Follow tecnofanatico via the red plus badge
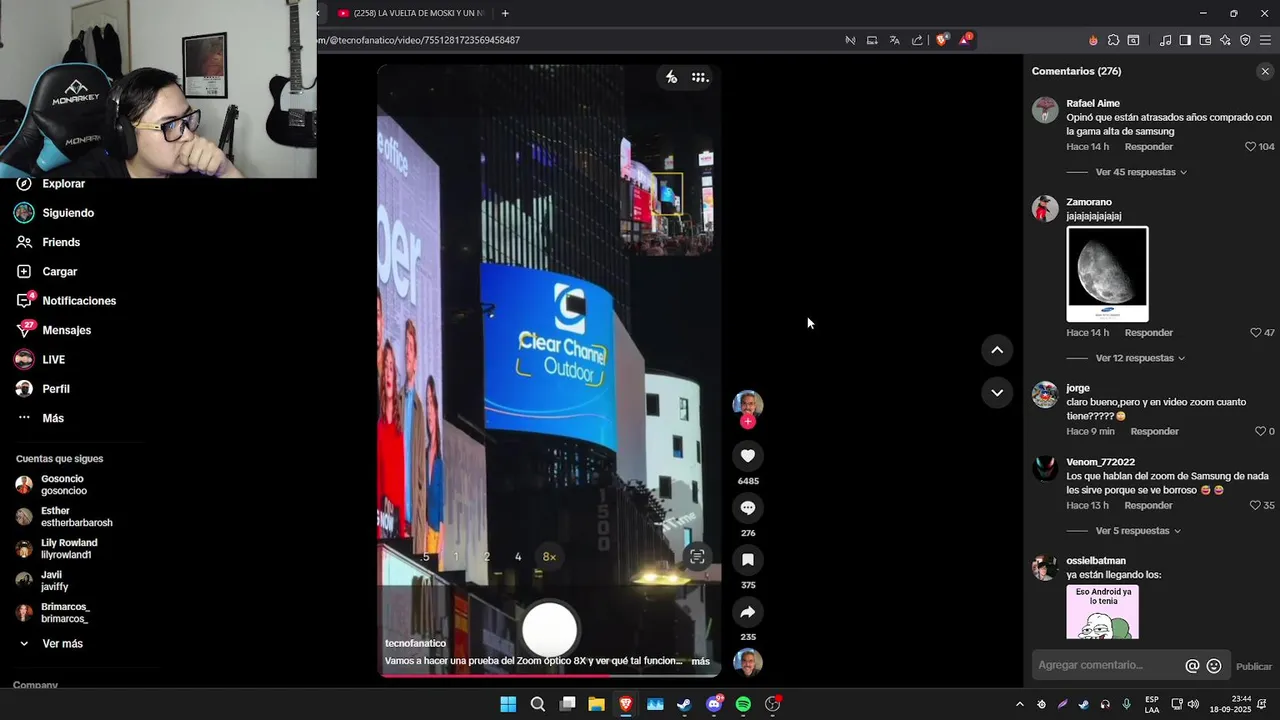 747,422
